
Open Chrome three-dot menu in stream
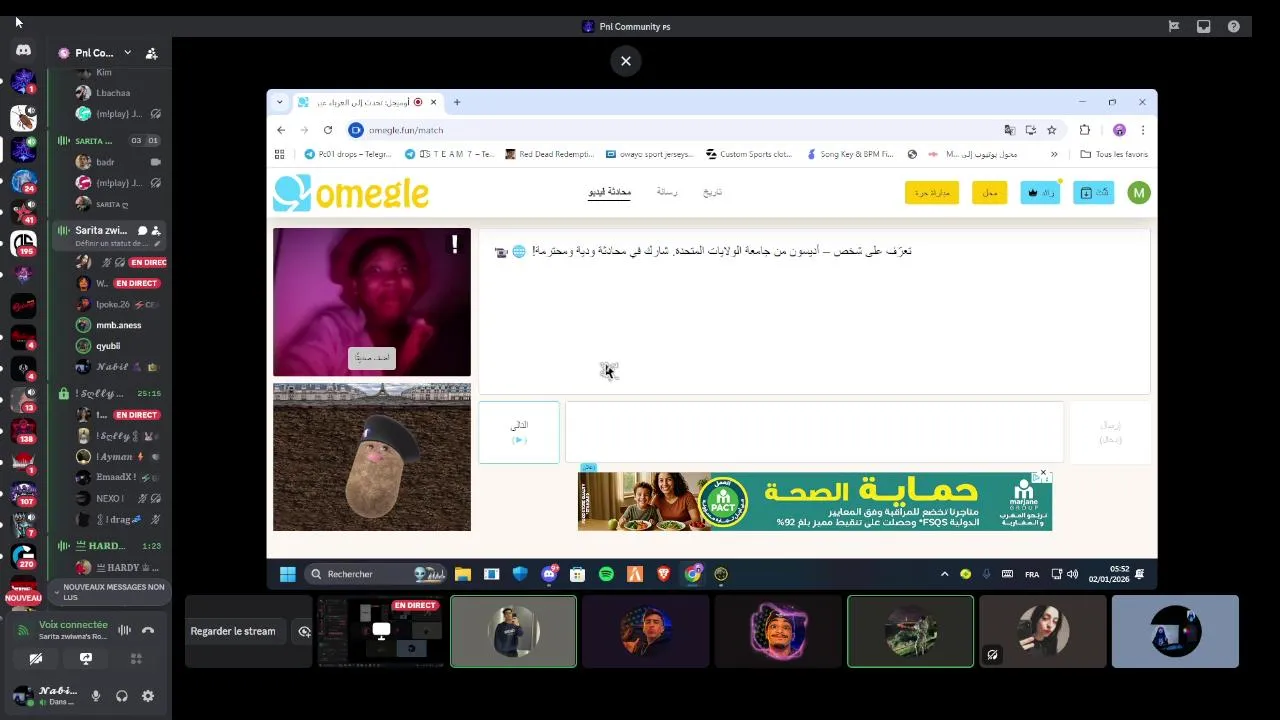pos(1142,130)
